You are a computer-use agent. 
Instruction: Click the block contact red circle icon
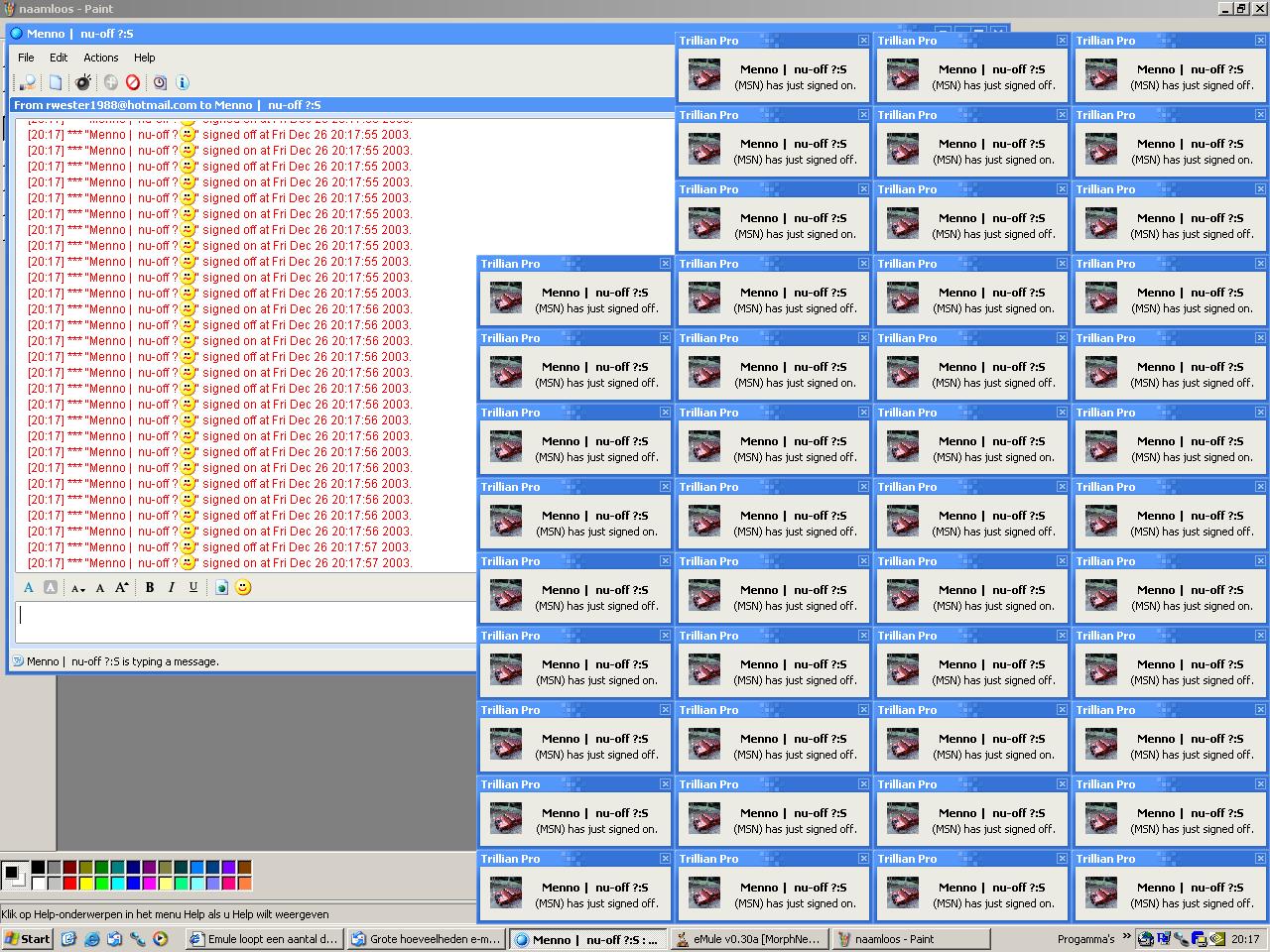[132, 82]
